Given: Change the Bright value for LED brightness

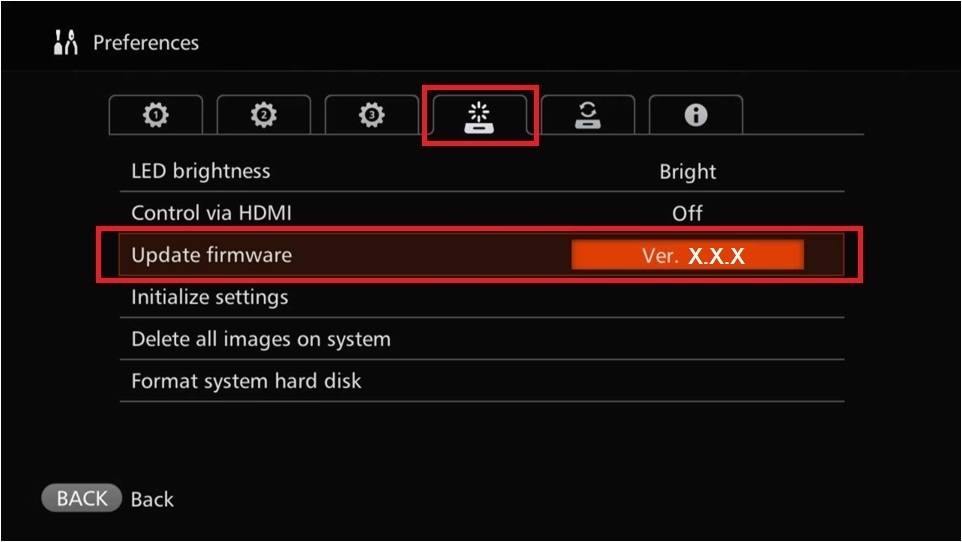Looking at the screenshot, I should click(687, 172).
